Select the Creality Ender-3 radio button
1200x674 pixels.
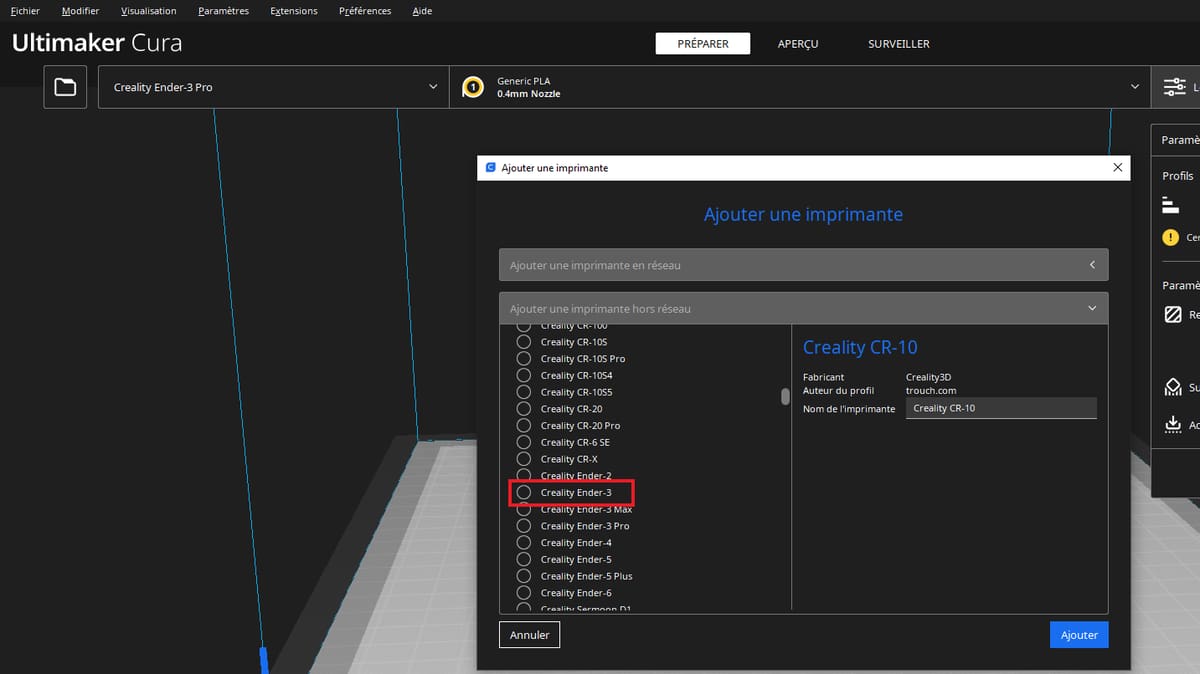524,492
